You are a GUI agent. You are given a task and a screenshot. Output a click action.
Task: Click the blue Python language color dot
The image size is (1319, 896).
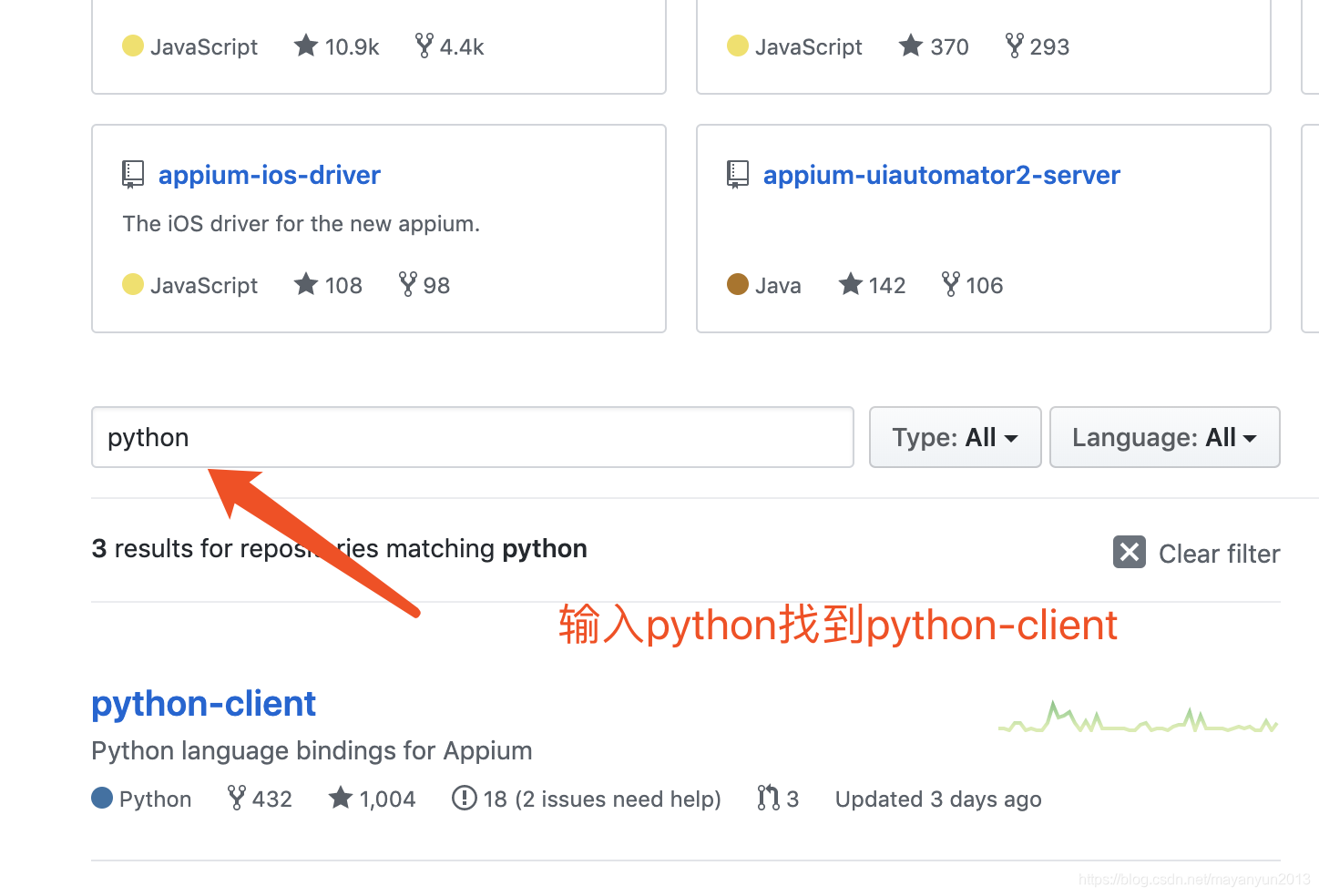[x=102, y=798]
